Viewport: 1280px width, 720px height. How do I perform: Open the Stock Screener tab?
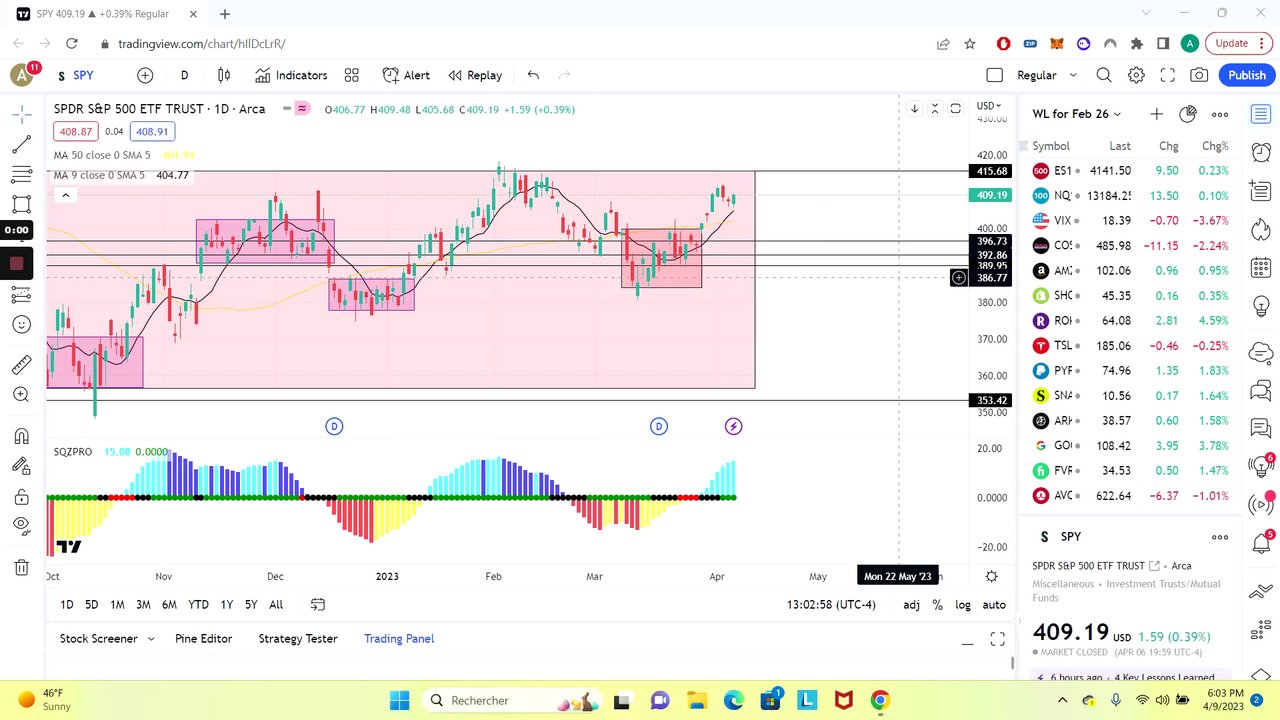(x=99, y=638)
